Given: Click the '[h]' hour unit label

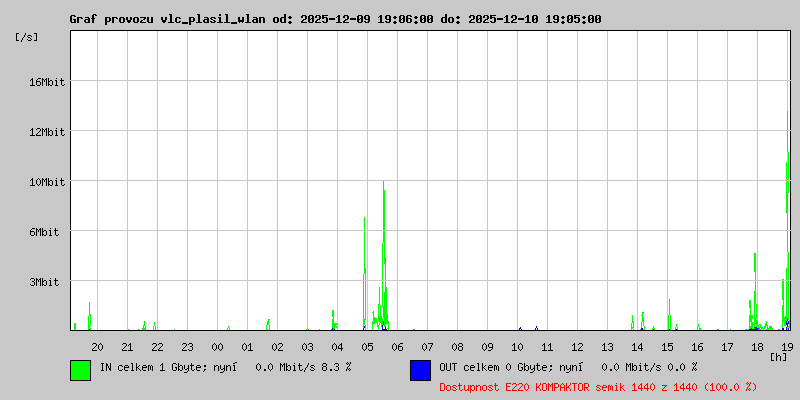Looking at the screenshot, I should click(779, 356).
